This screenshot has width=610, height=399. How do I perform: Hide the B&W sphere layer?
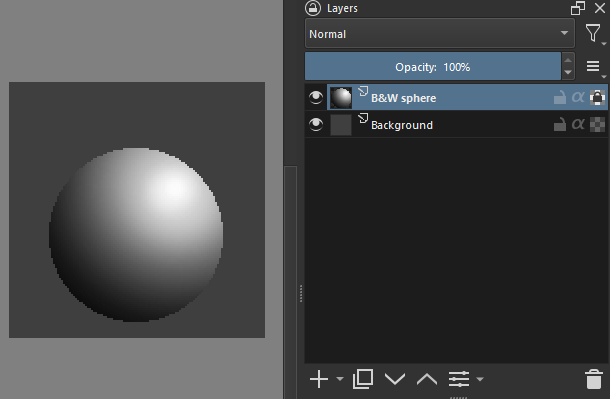[x=316, y=97]
